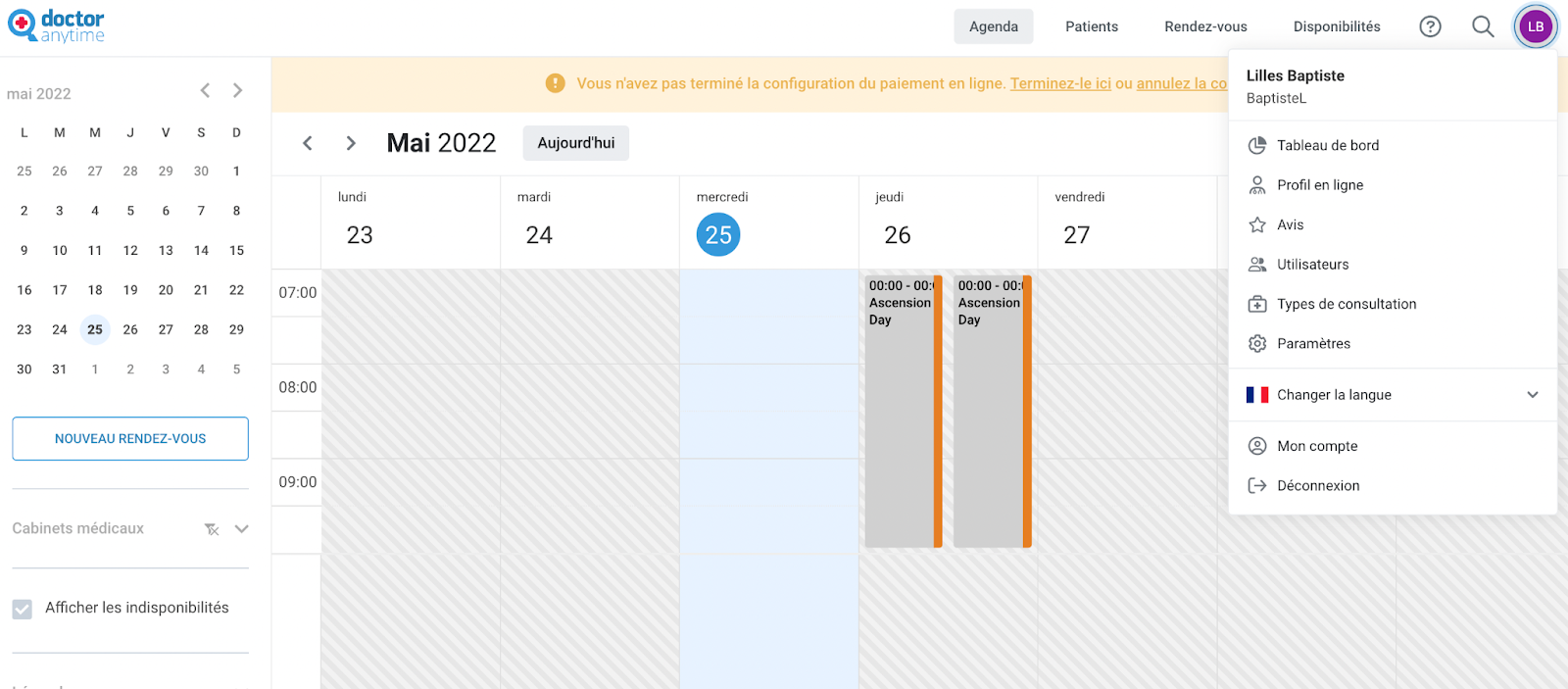1568x689 pixels.
Task: Click the search magnifier icon
Action: coord(1483,26)
